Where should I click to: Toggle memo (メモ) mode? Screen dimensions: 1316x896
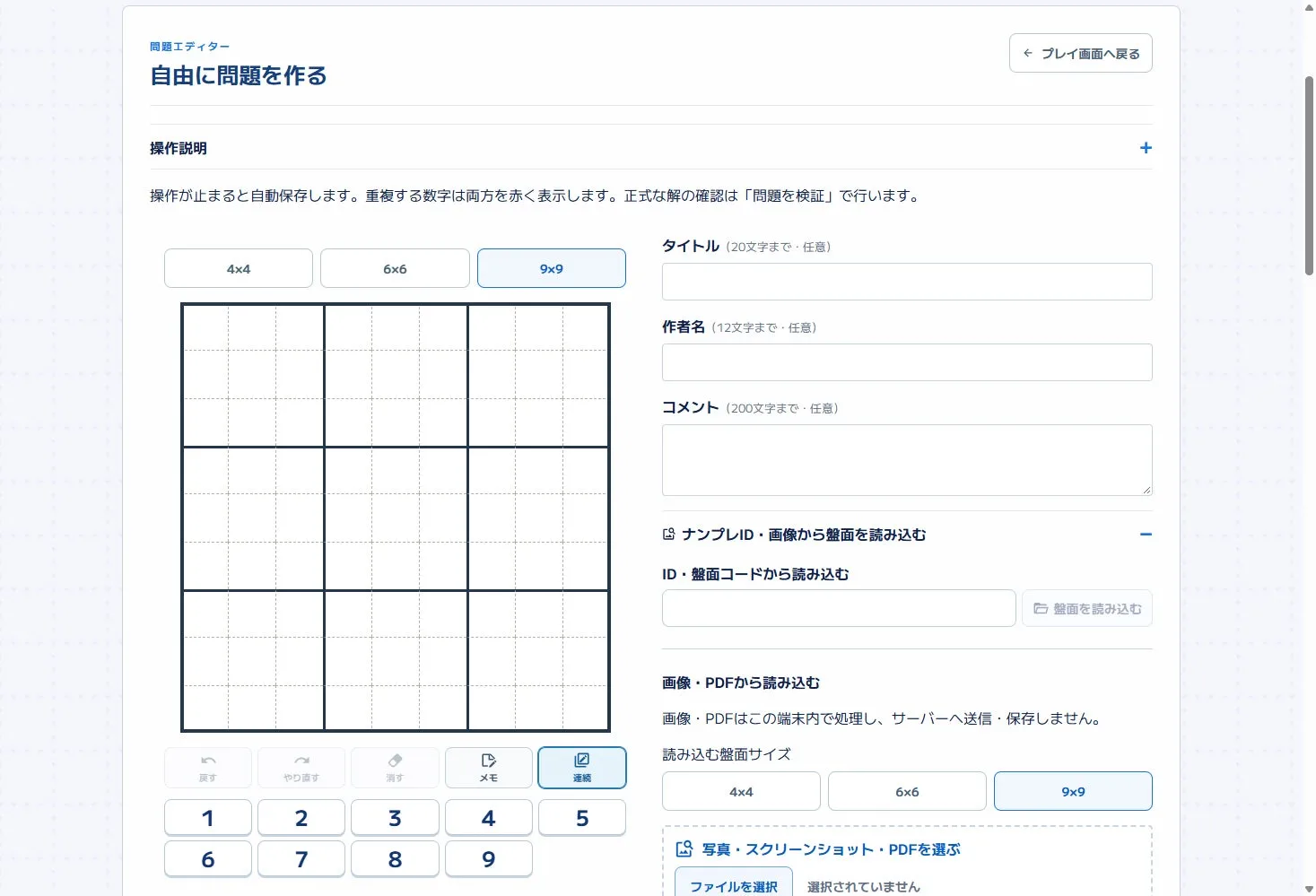(489, 768)
